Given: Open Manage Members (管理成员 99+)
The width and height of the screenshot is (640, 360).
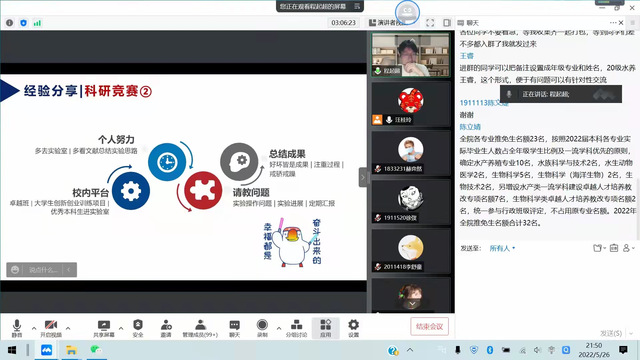Looking at the screenshot, I should point(200,328).
